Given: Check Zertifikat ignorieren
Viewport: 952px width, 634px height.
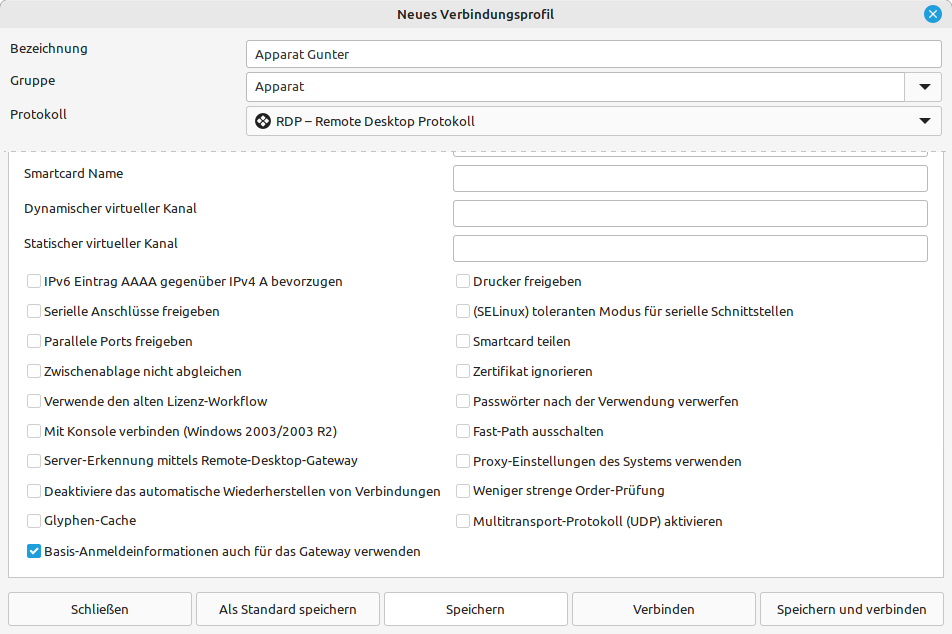Looking at the screenshot, I should [x=463, y=371].
